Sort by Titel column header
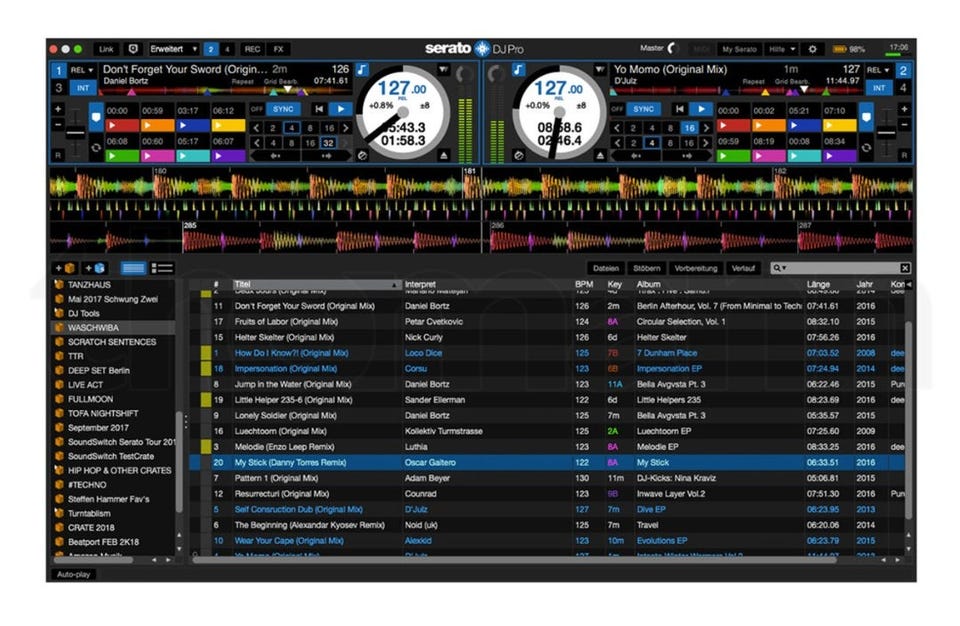Screen dimensions: 960x626 point(316,284)
